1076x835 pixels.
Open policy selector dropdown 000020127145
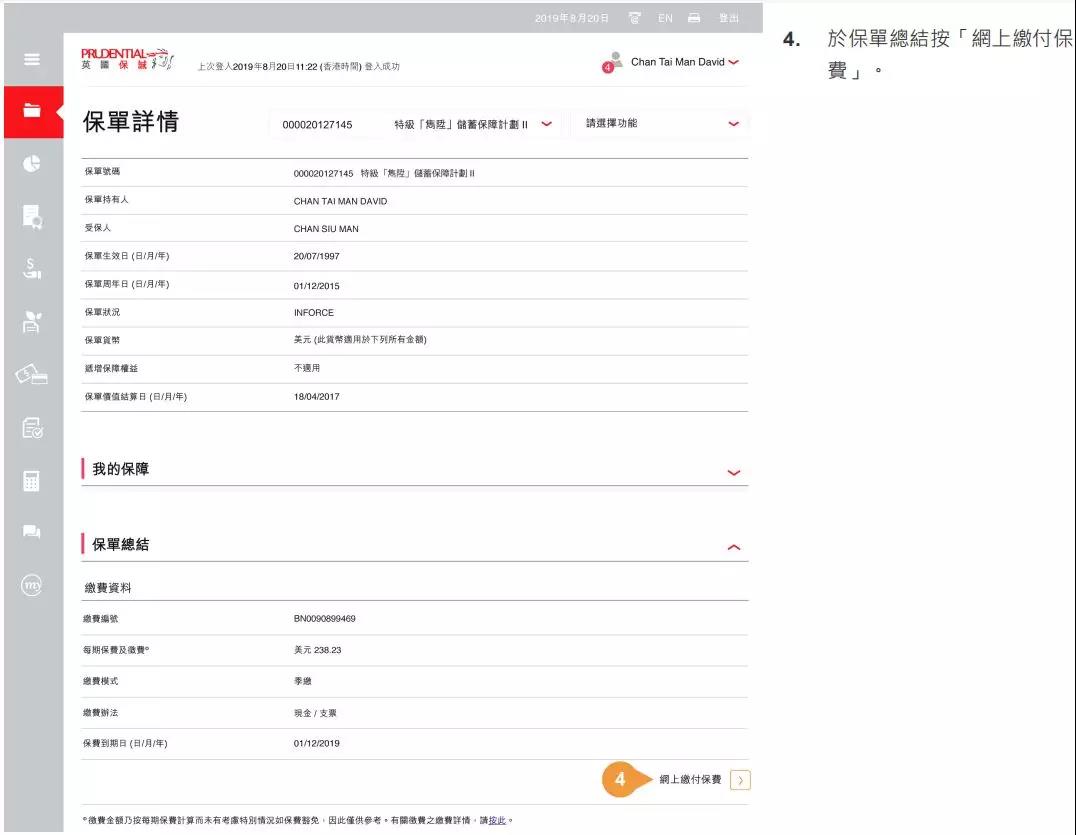[x=417, y=124]
